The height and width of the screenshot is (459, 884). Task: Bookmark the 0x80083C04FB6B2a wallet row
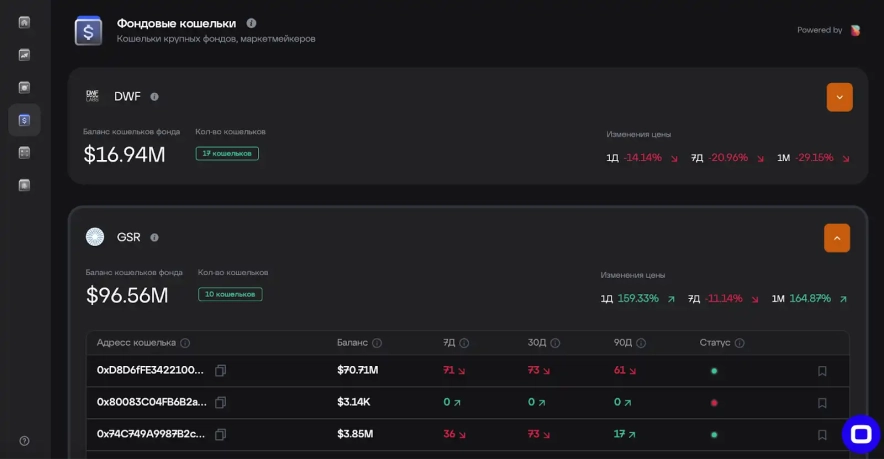[x=822, y=403]
